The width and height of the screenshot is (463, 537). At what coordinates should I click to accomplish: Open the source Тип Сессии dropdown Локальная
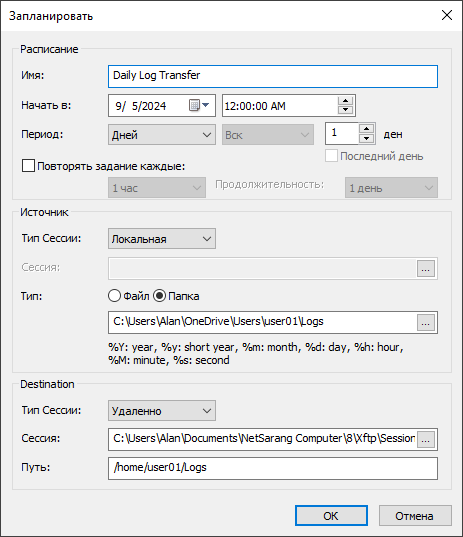click(x=162, y=239)
